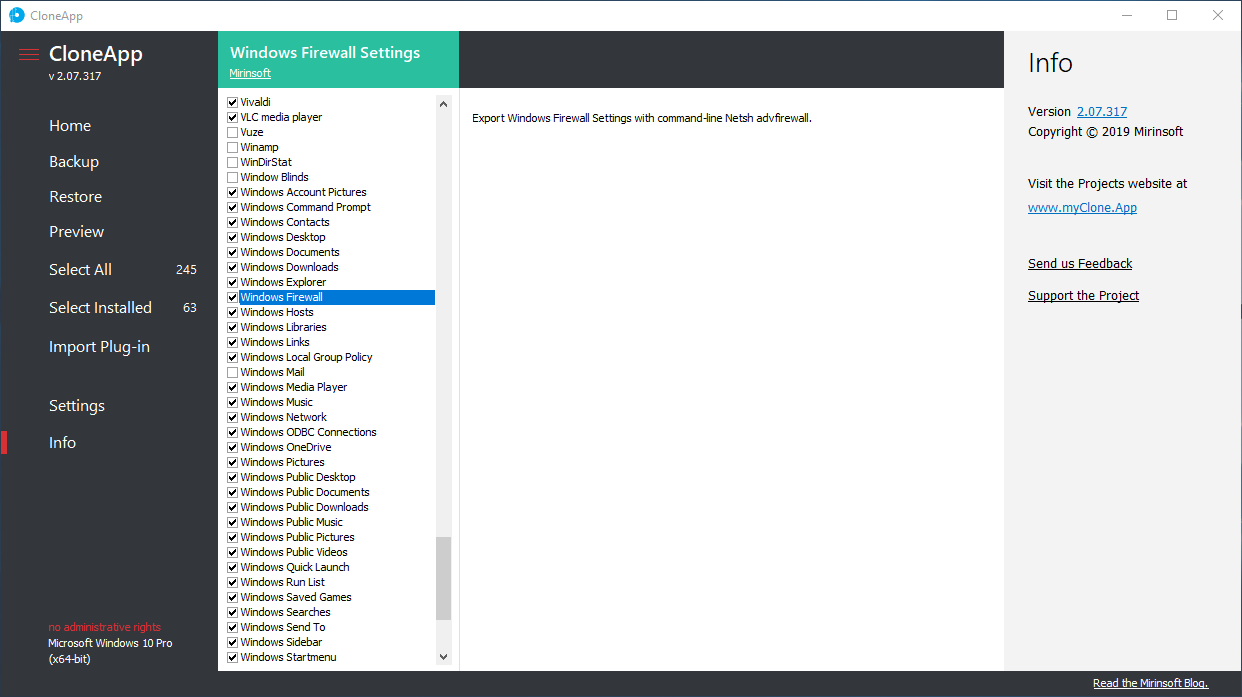Uncheck VLC media player checkbox

(x=233, y=117)
